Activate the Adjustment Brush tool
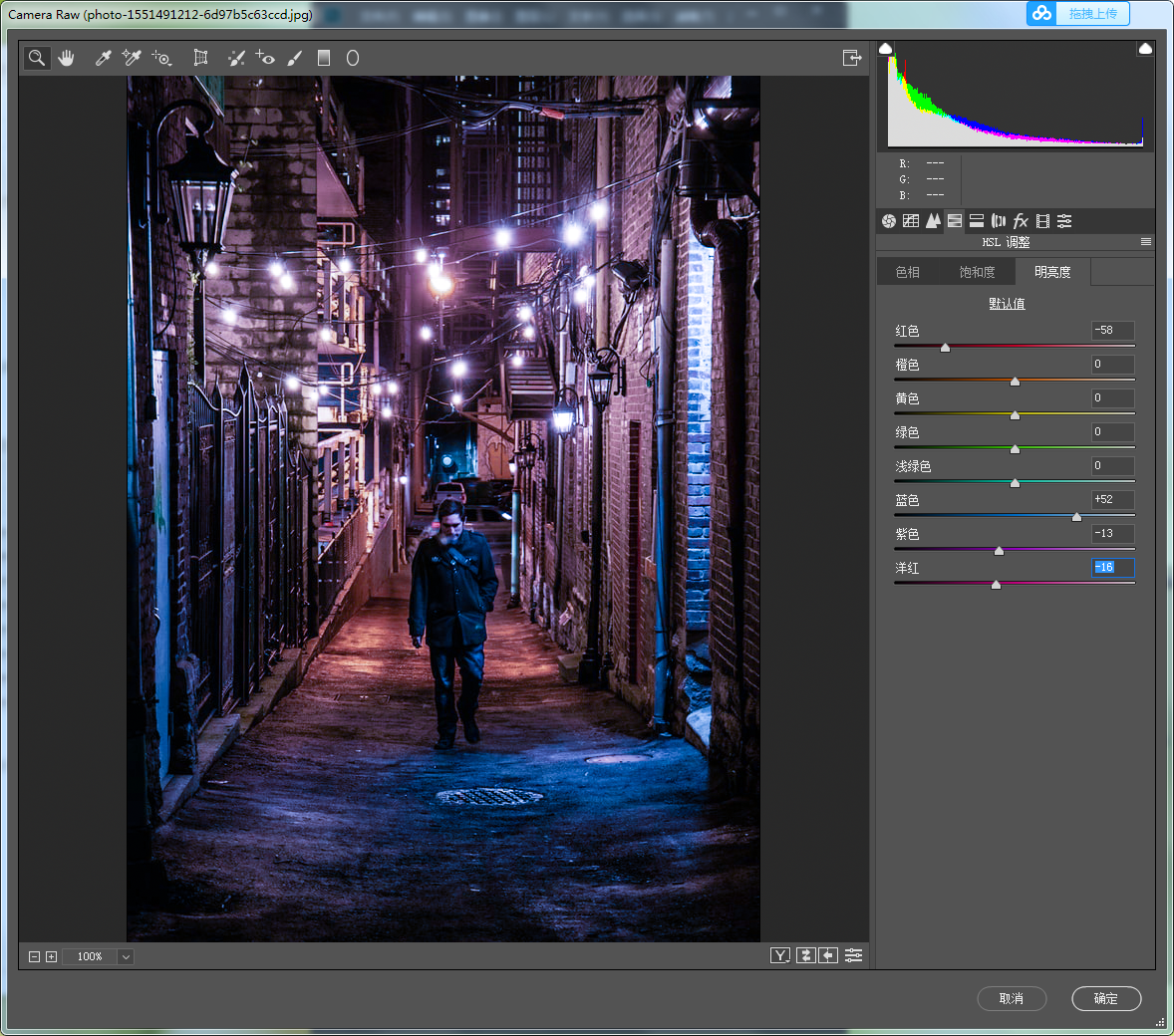This screenshot has height=1036, width=1174. (294, 58)
